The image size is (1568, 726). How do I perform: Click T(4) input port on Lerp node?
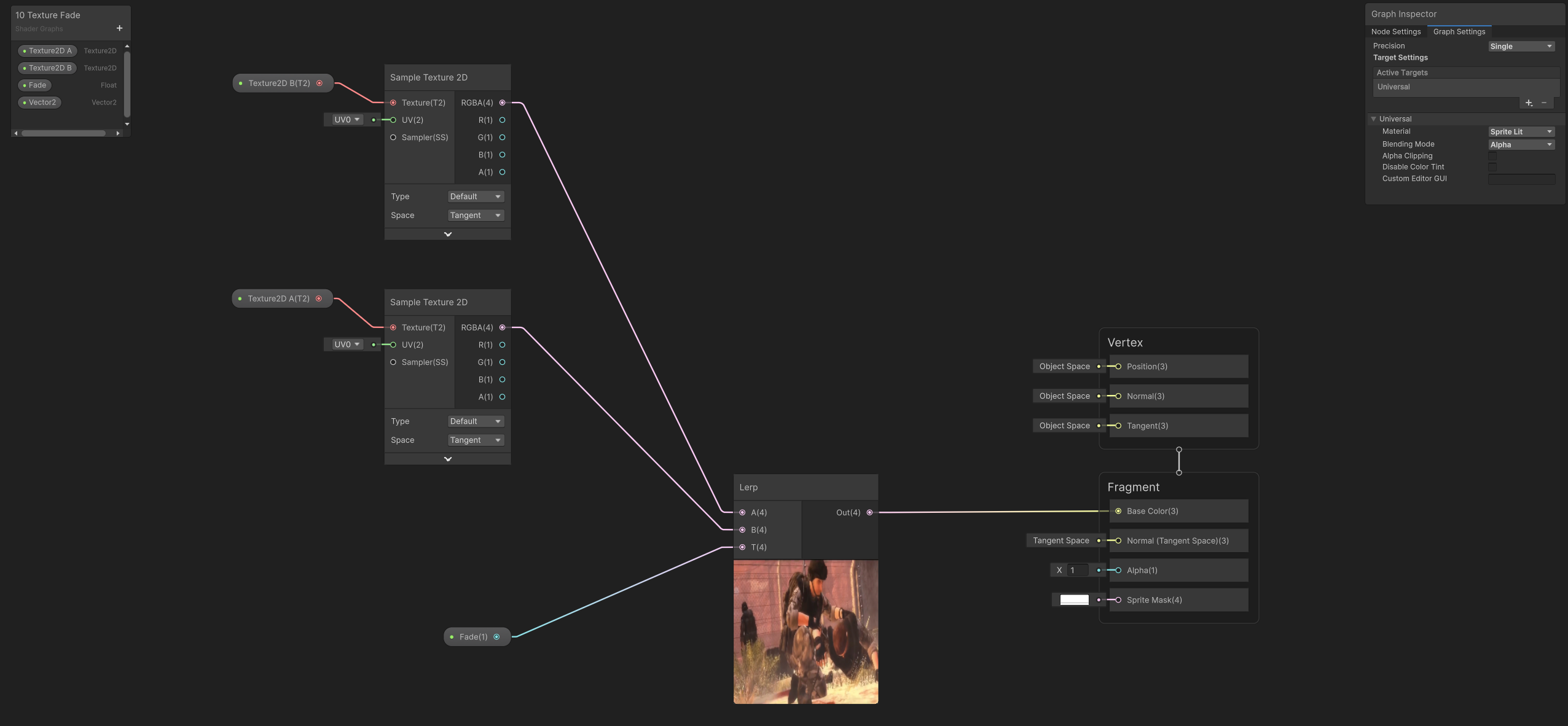[x=742, y=547]
